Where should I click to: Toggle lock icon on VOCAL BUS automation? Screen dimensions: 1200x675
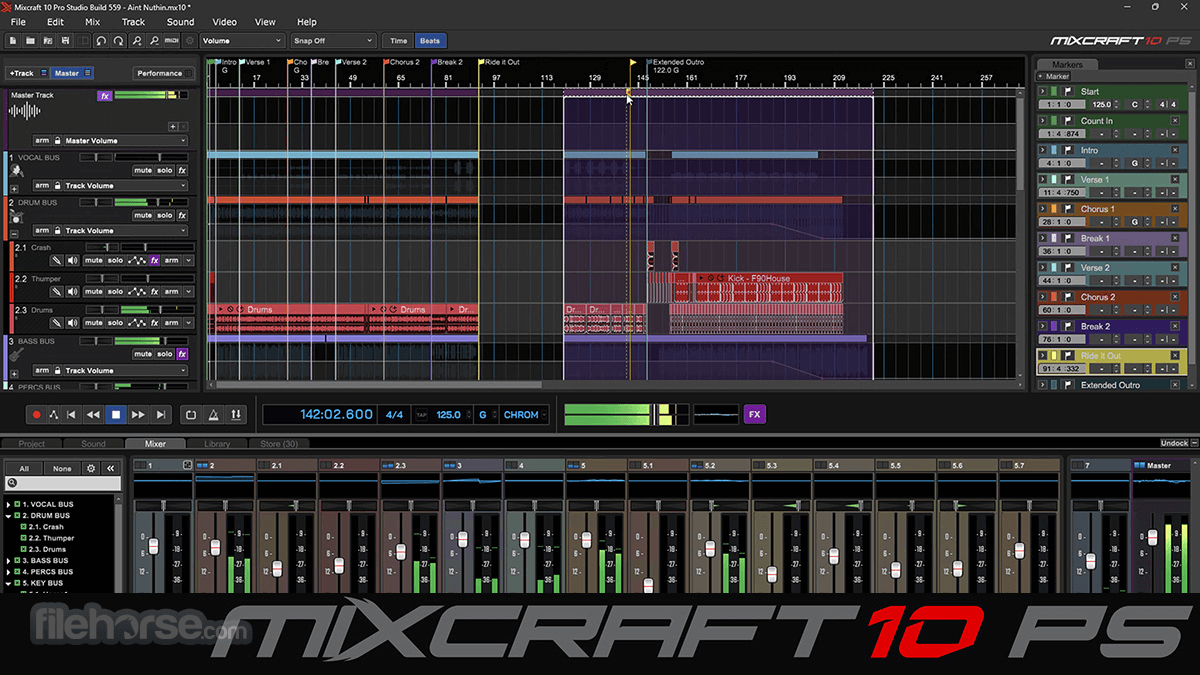click(57, 185)
